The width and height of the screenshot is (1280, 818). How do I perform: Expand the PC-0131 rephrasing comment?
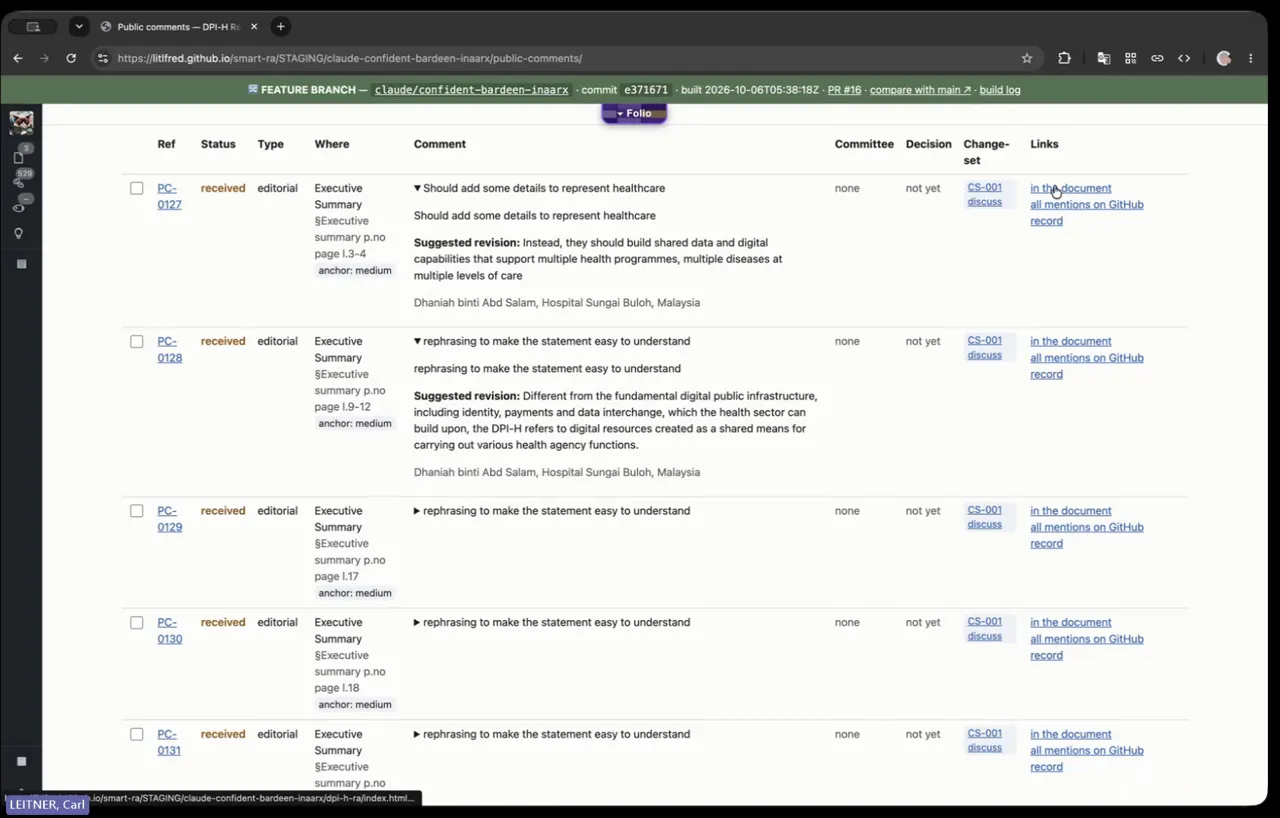tap(417, 734)
